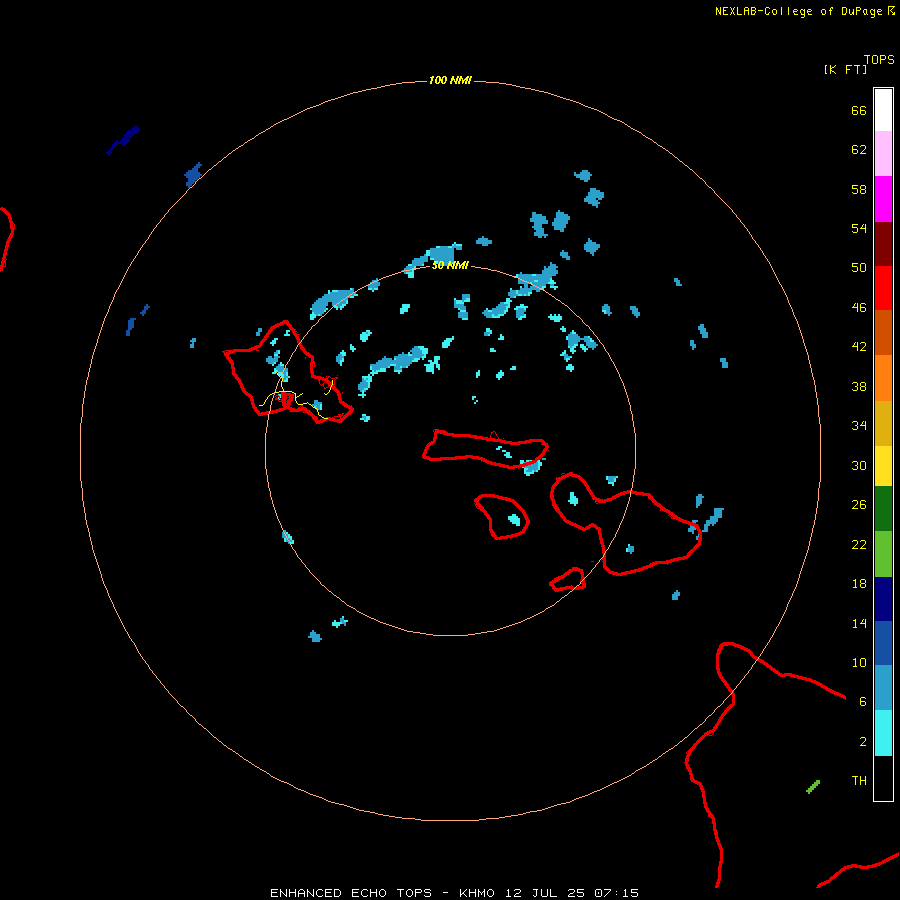Click the 18 legend value

pos(859,584)
